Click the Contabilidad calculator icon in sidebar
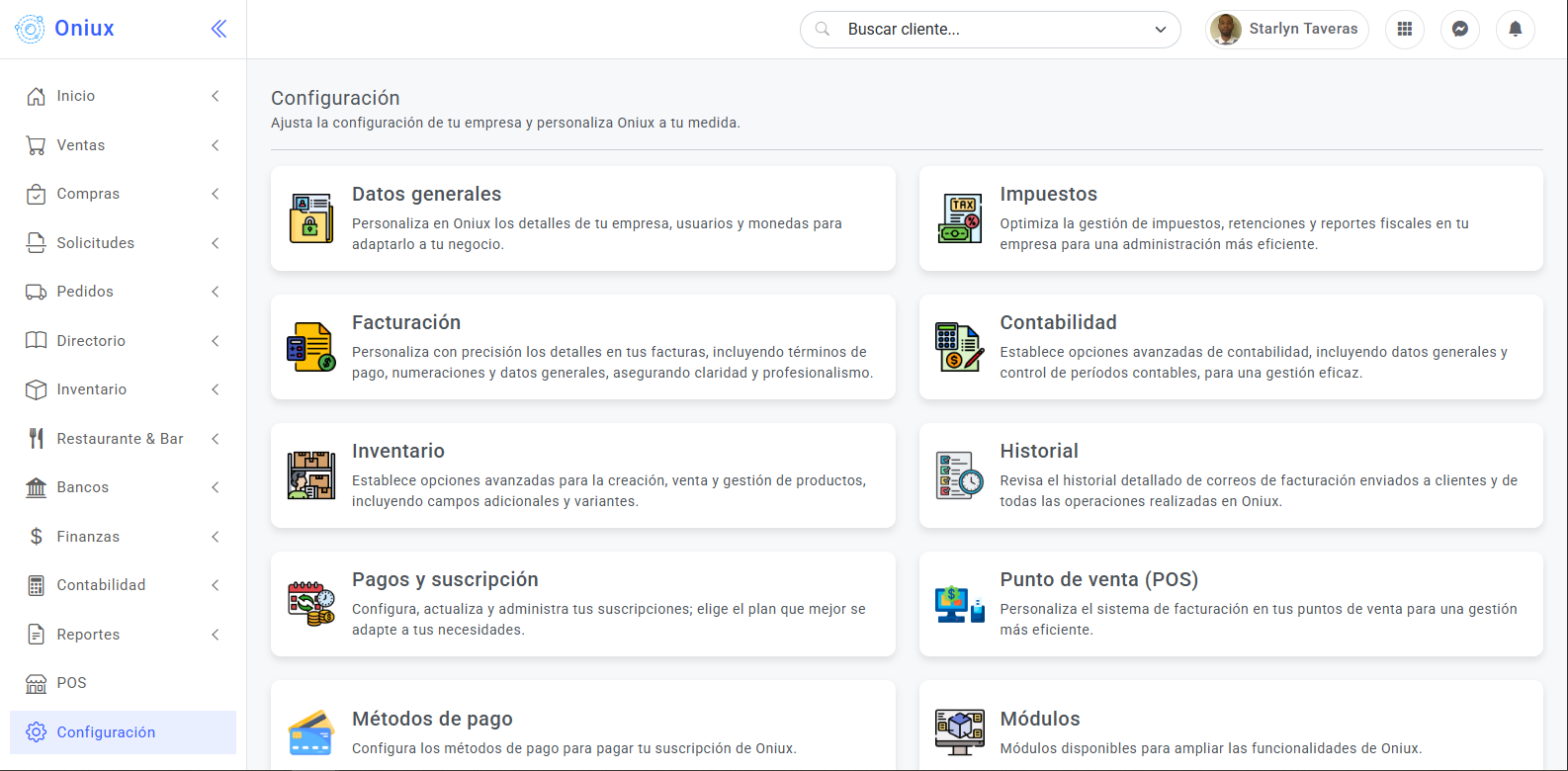 click(36, 585)
